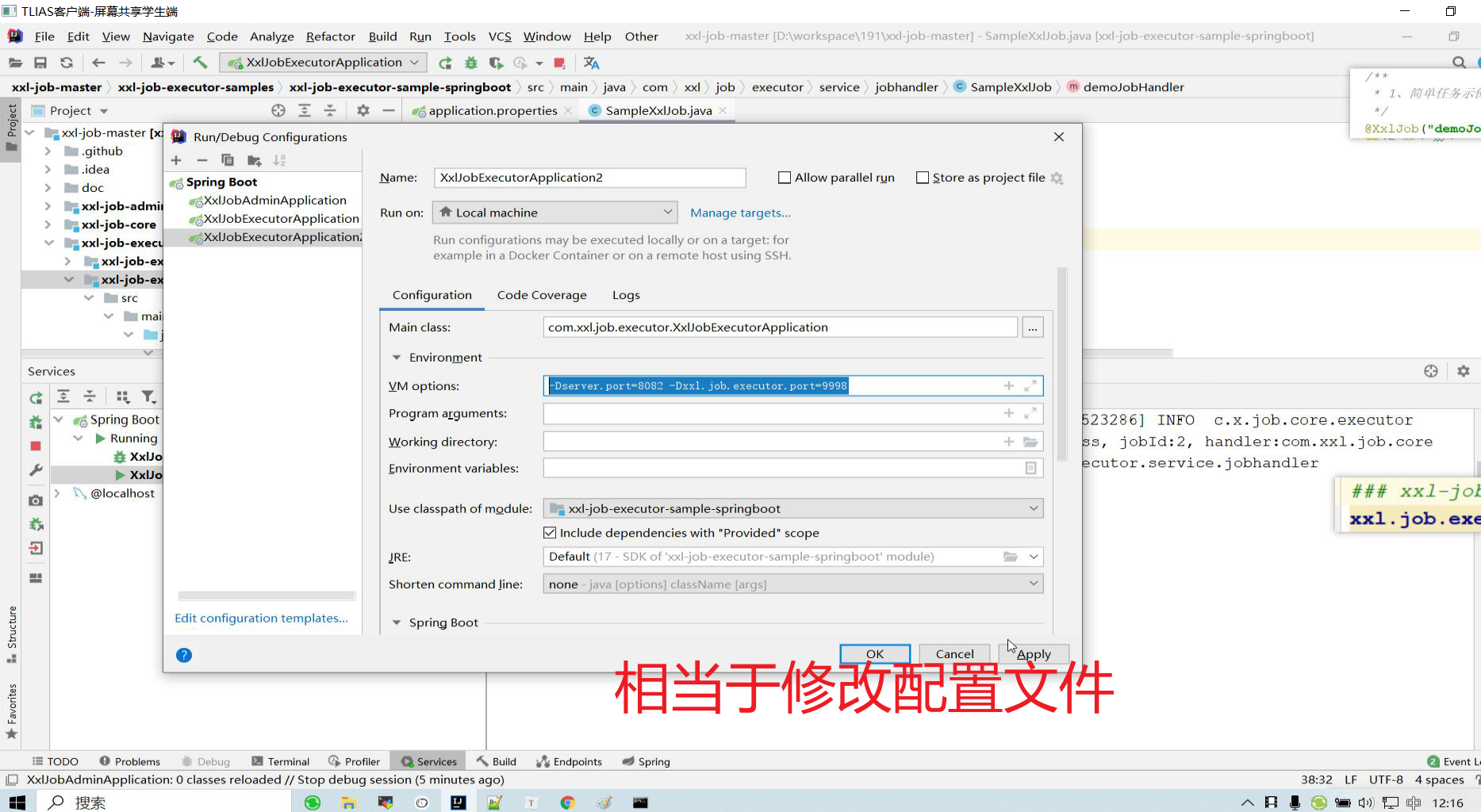
Task: Open dialog help question mark button
Action: tap(184, 655)
